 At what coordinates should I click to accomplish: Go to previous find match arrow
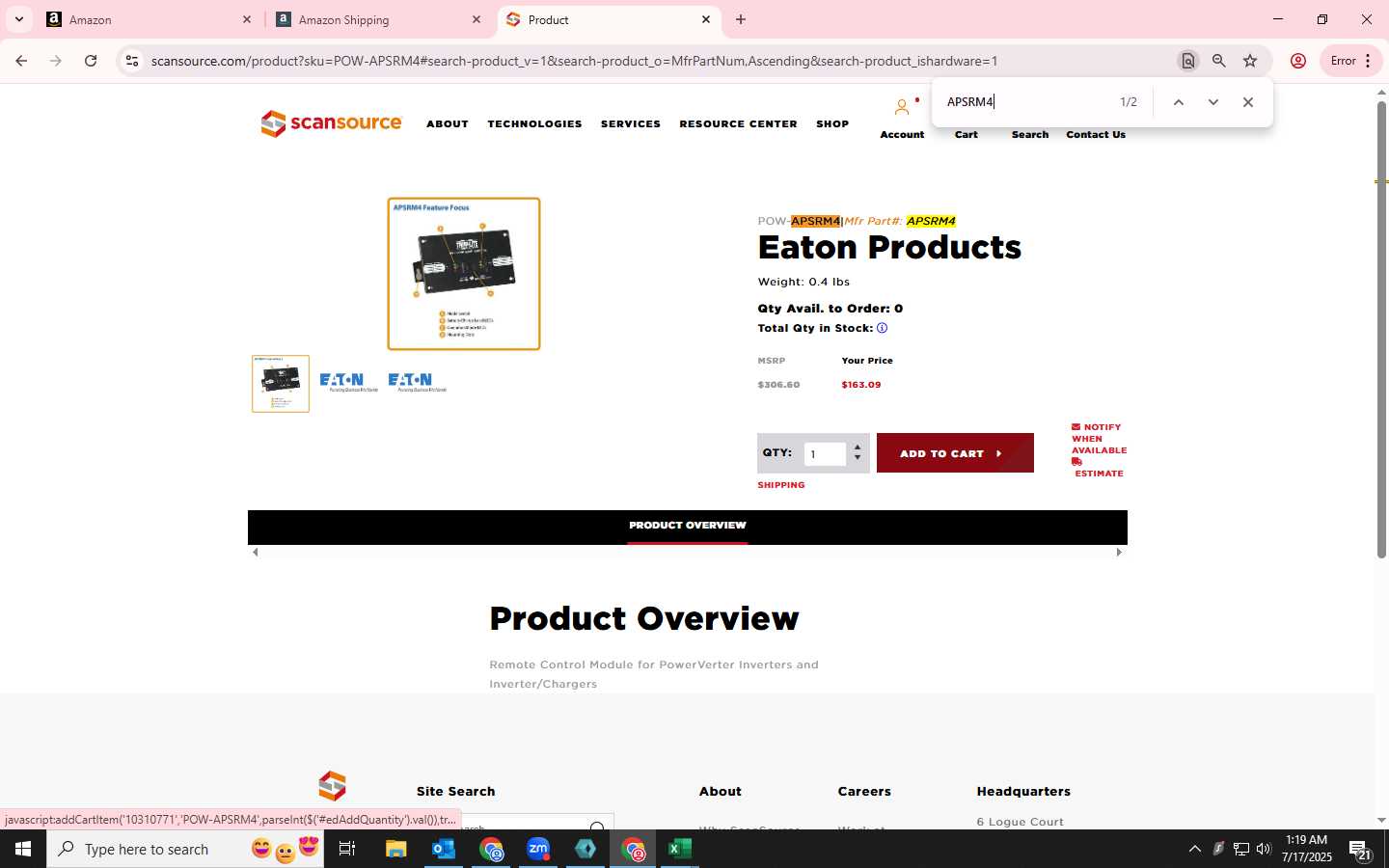1178,102
